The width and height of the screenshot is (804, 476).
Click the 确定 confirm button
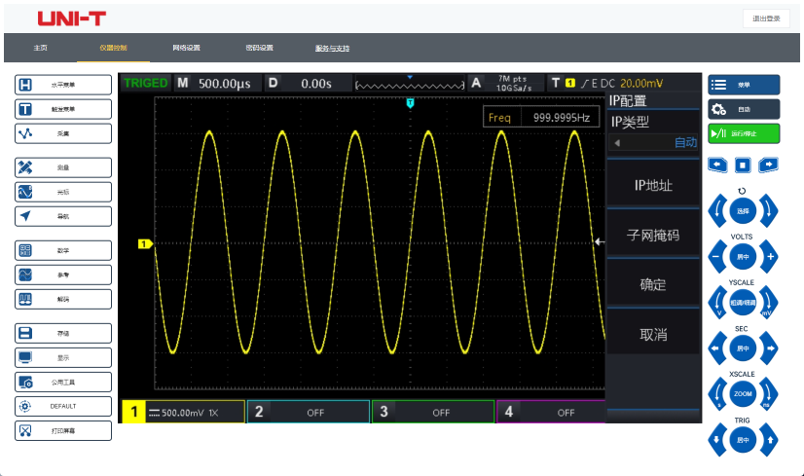coord(653,284)
